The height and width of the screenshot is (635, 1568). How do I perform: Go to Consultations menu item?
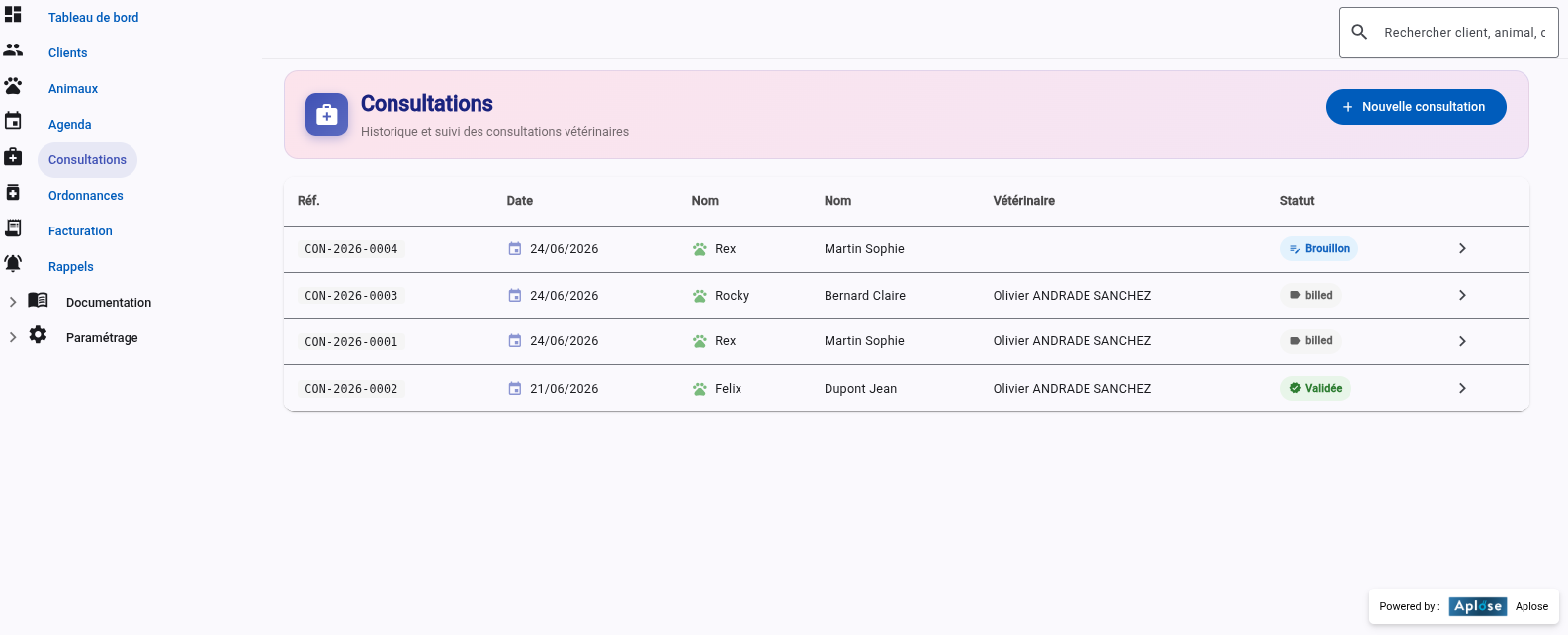tap(87, 160)
